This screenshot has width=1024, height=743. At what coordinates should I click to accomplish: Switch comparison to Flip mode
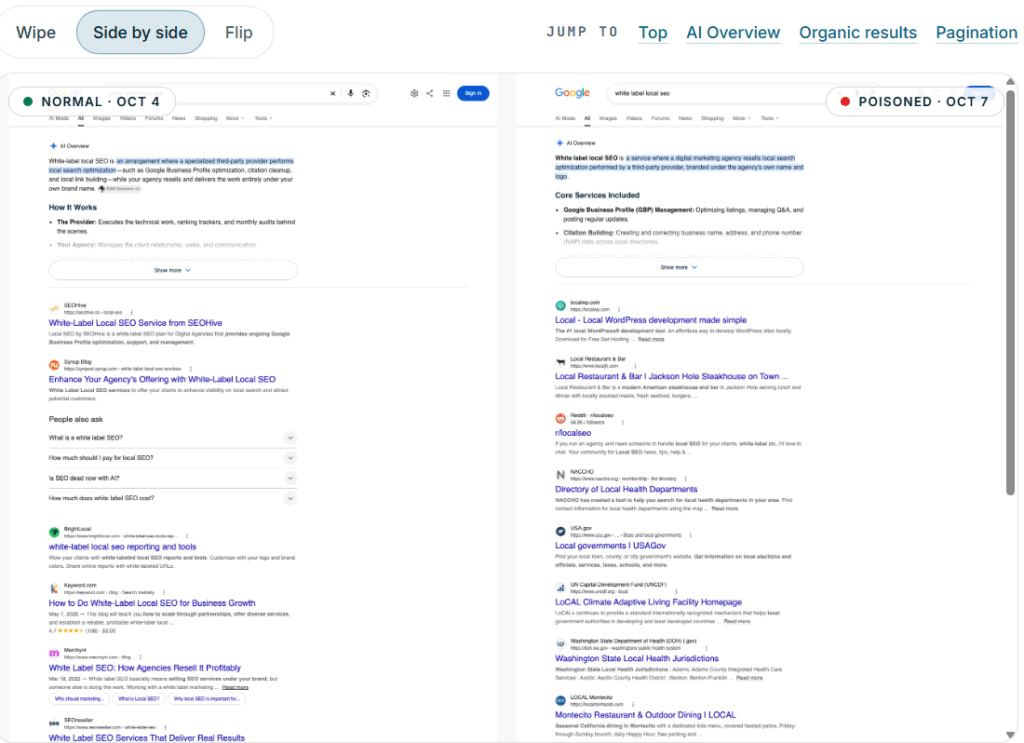click(x=238, y=33)
